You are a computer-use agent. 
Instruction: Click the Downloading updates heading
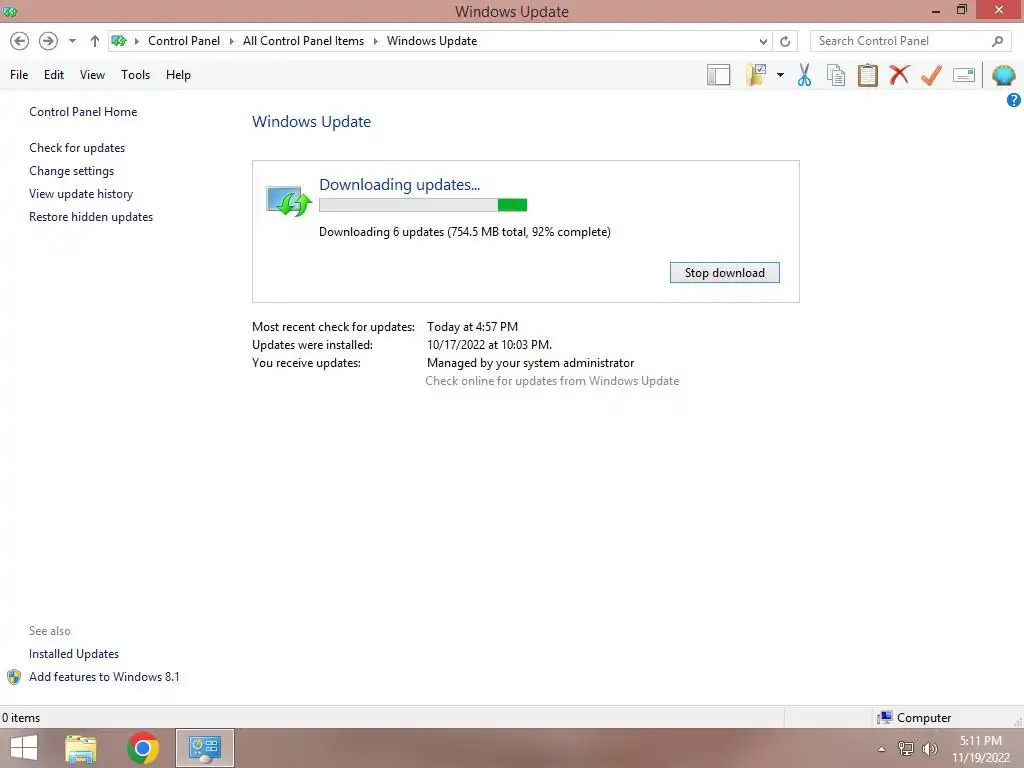[399, 185]
